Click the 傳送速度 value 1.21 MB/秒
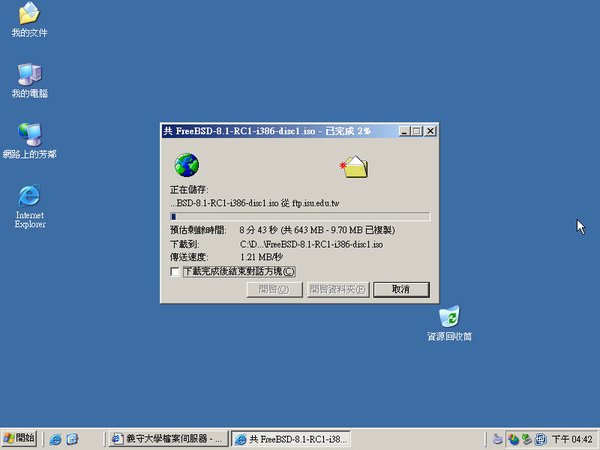The height and width of the screenshot is (450, 600). pos(261,257)
